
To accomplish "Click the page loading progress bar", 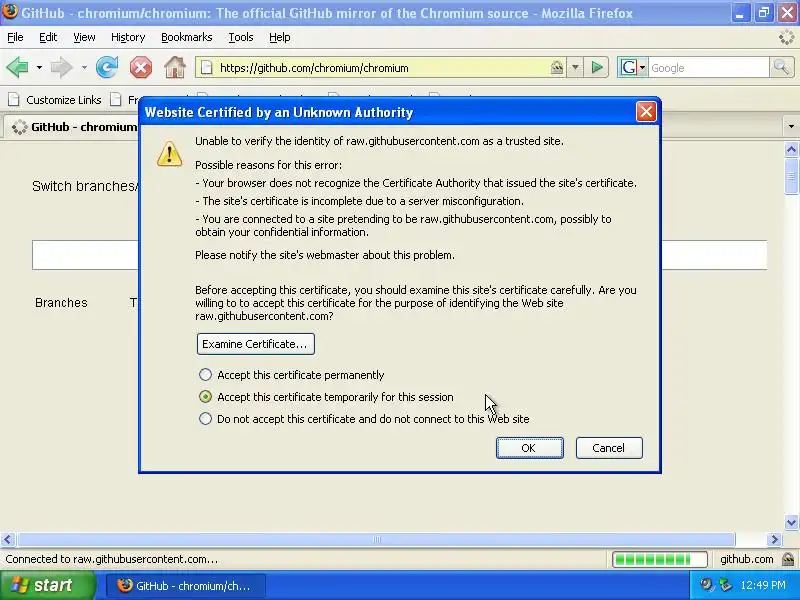I will (x=660, y=559).
